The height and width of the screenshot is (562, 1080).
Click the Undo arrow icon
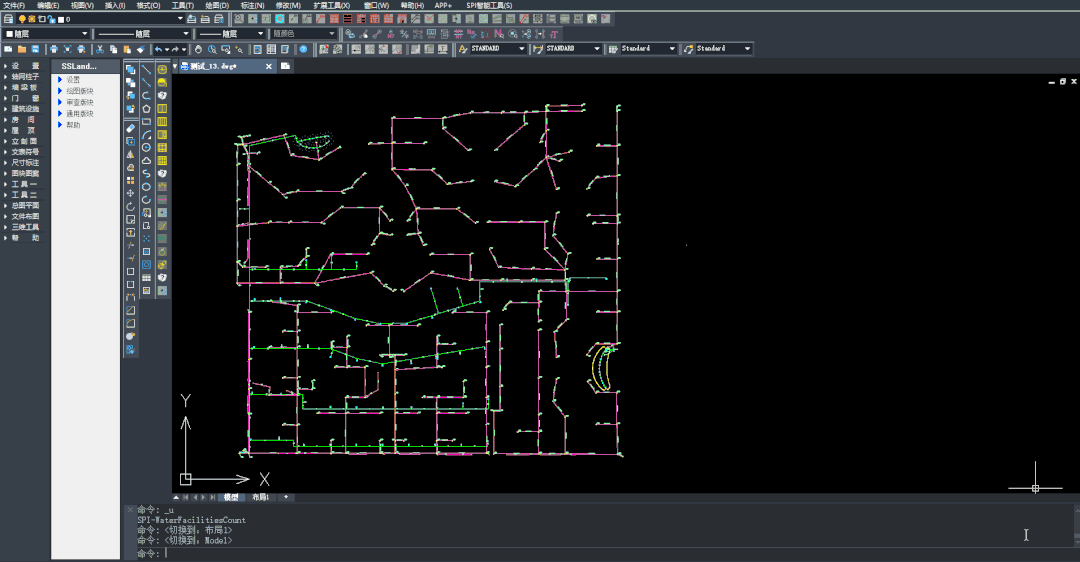[x=158, y=49]
